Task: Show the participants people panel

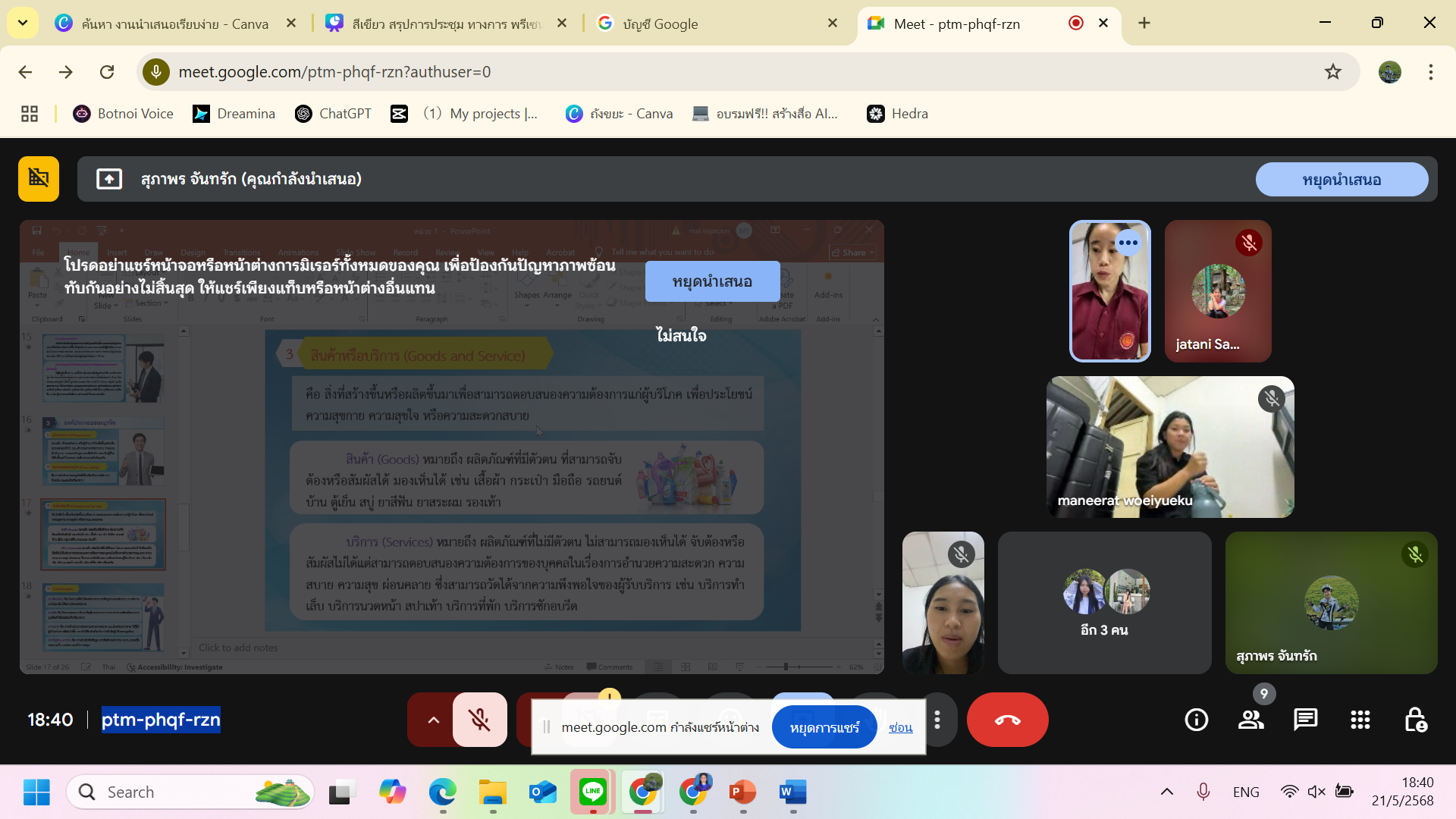Action: click(x=1251, y=720)
